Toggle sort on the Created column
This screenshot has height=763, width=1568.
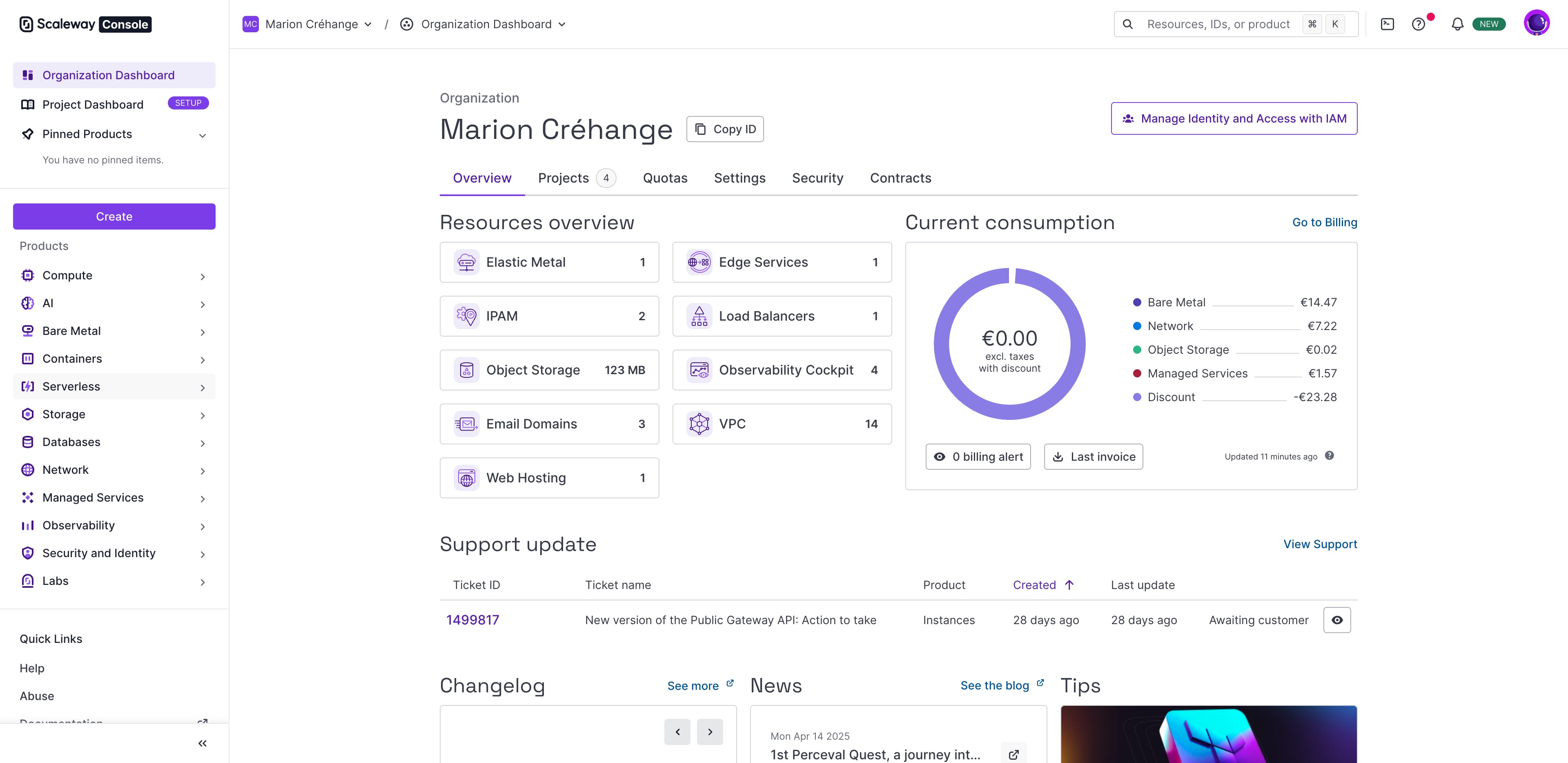click(1043, 585)
